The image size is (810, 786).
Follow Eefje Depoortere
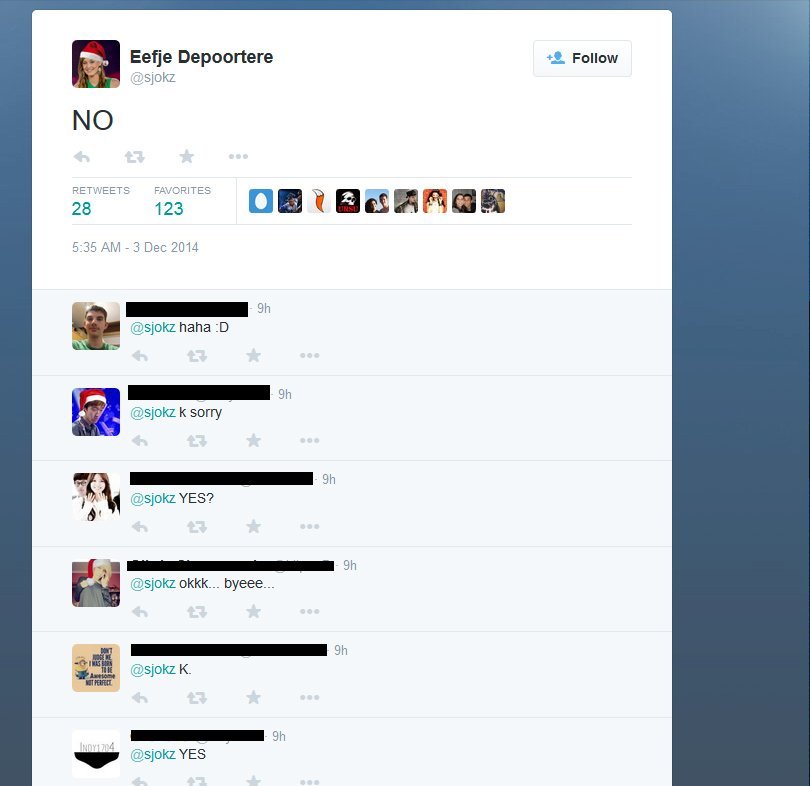click(582, 58)
